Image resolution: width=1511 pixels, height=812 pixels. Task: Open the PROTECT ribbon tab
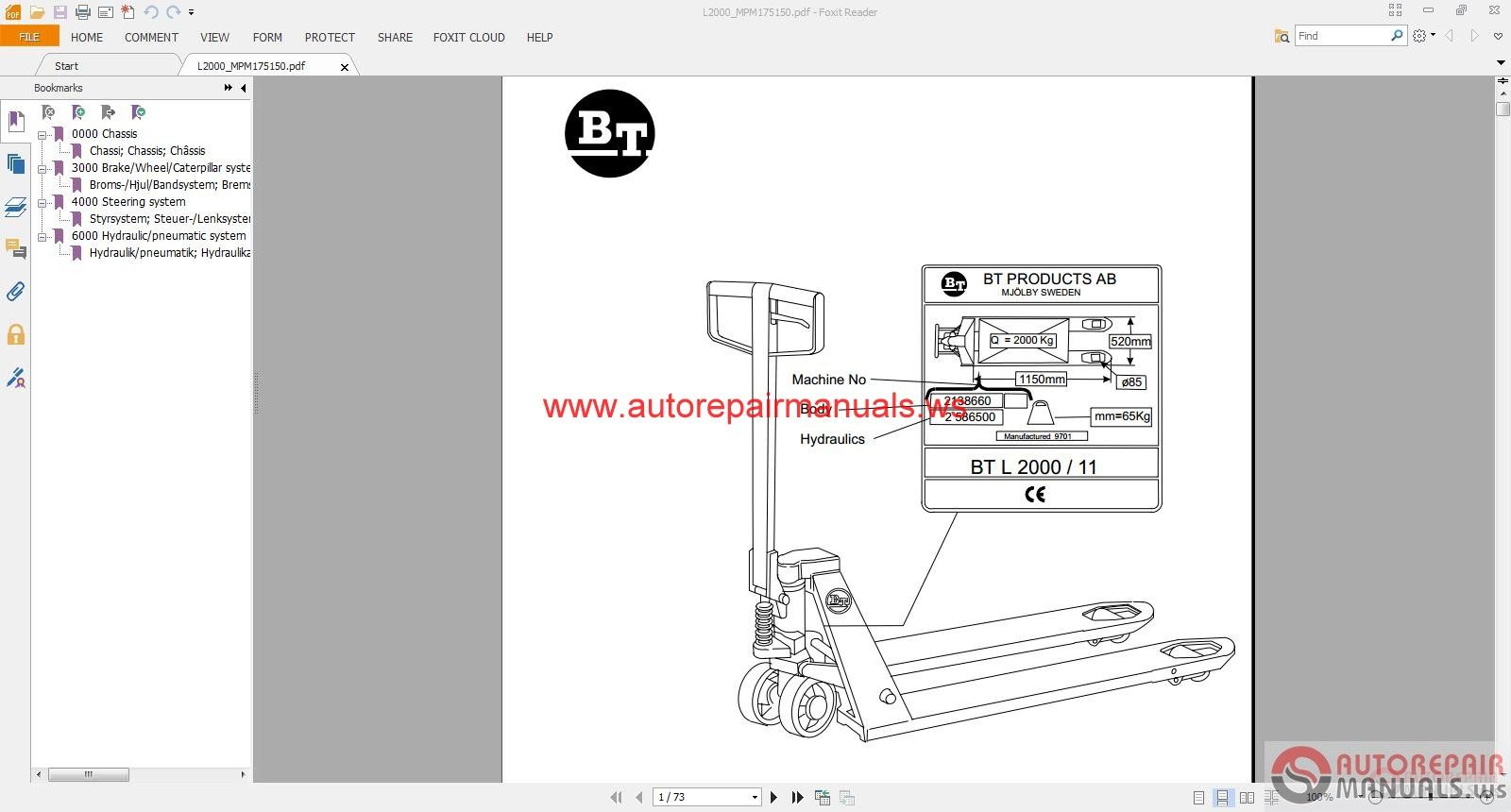pyautogui.click(x=330, y=38)
